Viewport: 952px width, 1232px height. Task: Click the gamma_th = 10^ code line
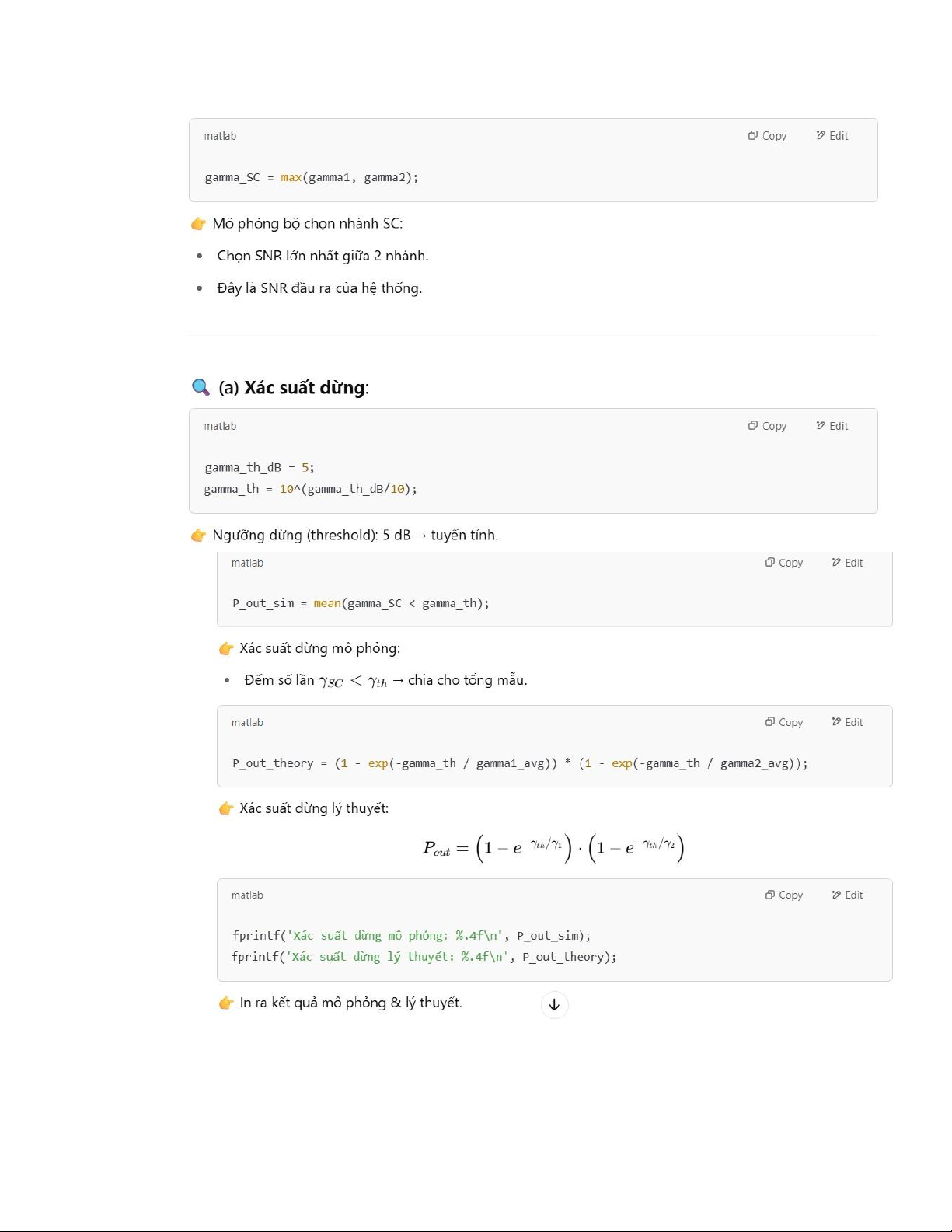point(311,489)
